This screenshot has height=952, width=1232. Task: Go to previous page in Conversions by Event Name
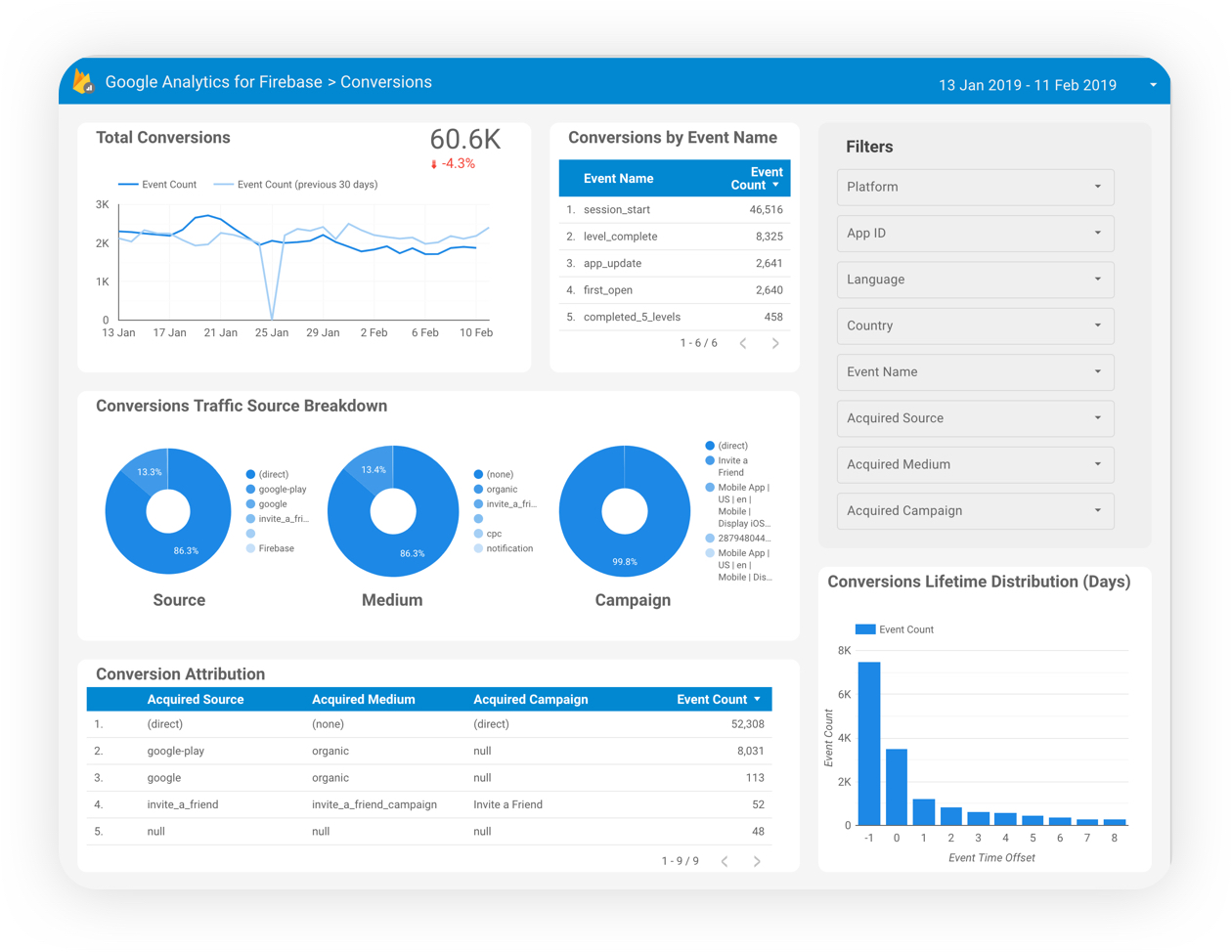[743, 343]
